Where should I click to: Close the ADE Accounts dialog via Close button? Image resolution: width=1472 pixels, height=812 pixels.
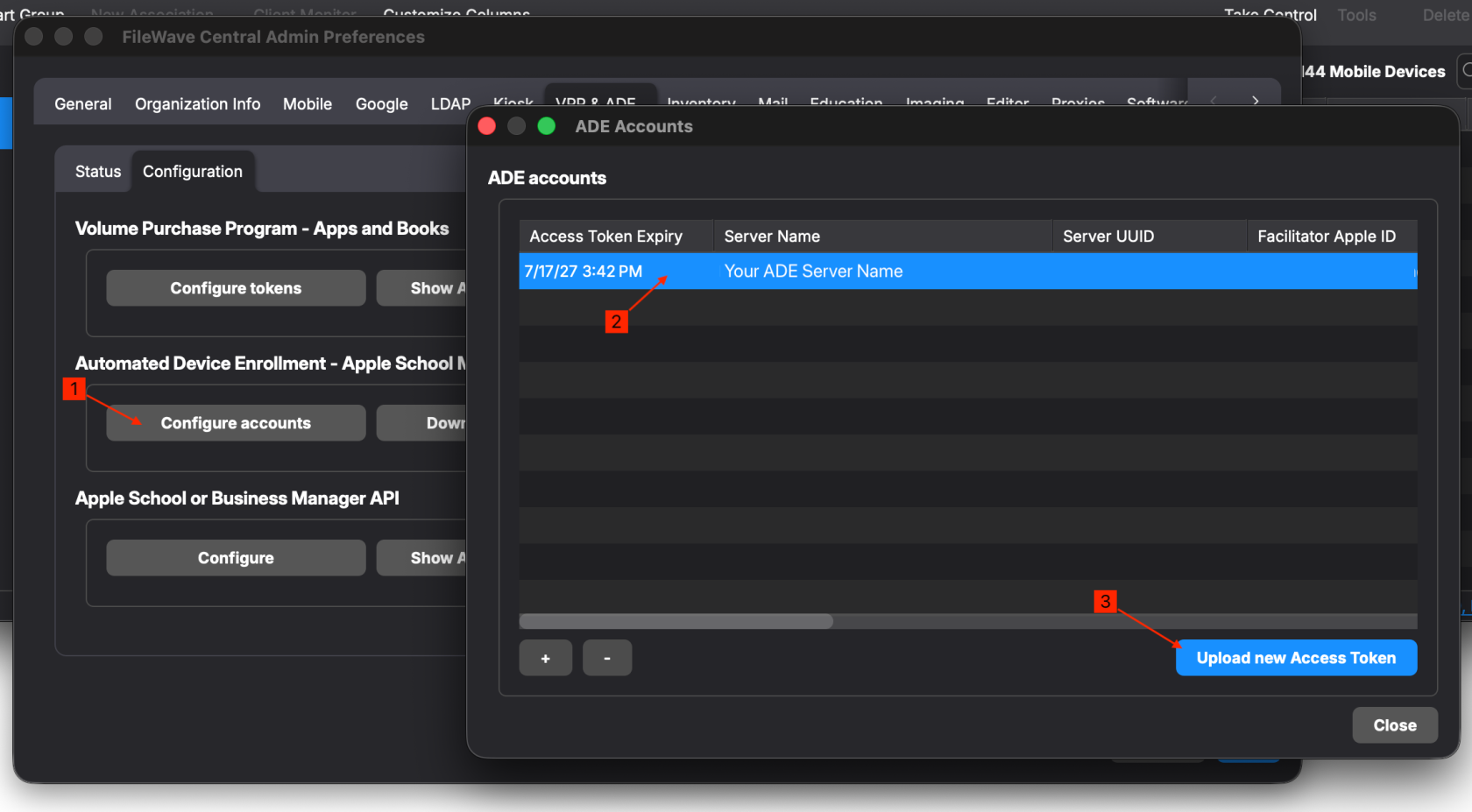click(x=1395, y=725)
